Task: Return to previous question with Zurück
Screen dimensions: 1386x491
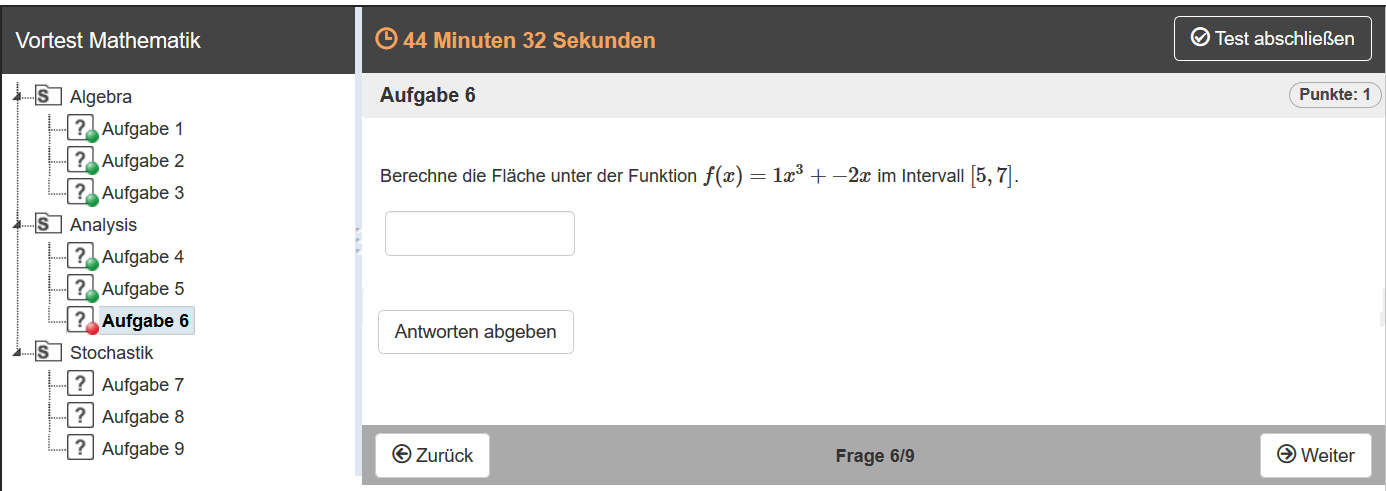Action: coord(432,455)
